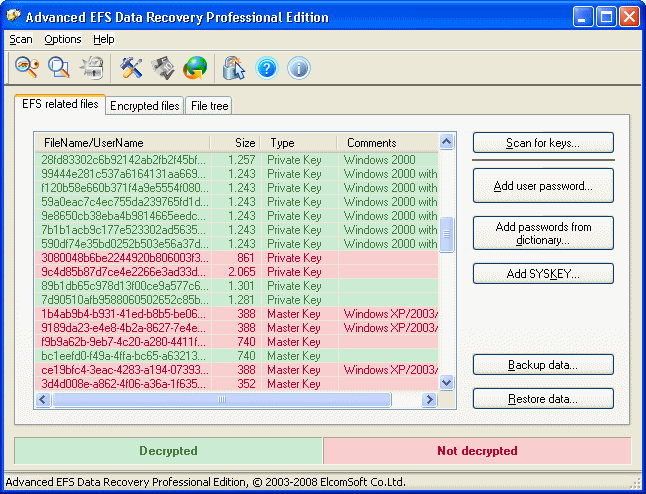646x494 pixels.
Task: Click the padlock with cursor toolbar icon
Action: (x=234, y=67)
